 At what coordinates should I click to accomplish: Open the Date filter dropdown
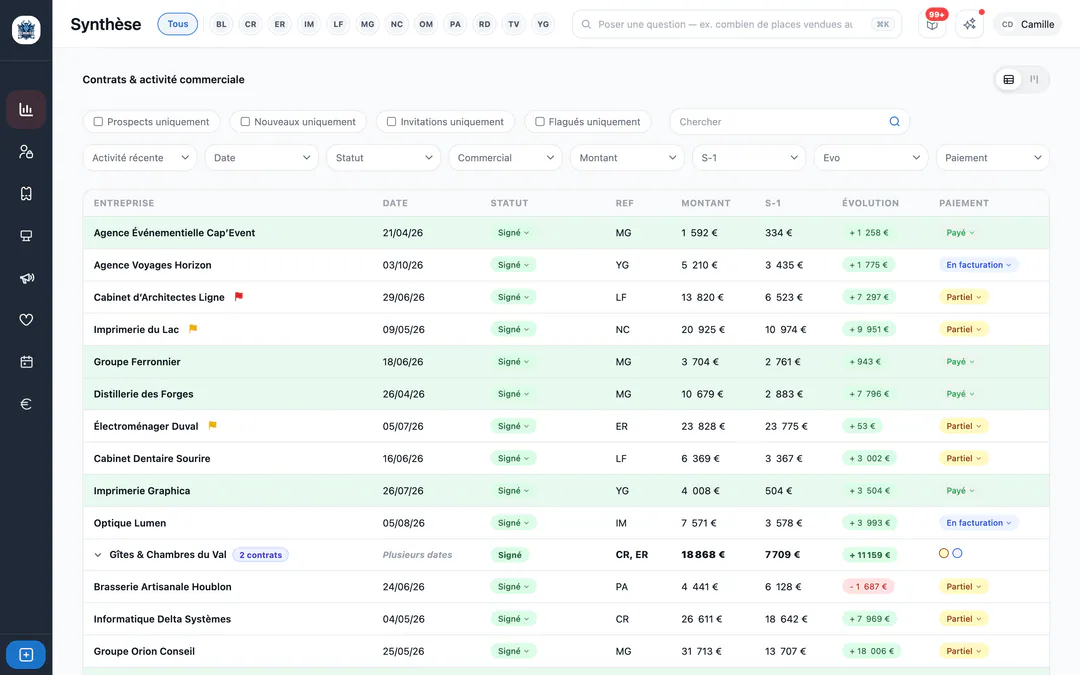(x=262, y=158)
